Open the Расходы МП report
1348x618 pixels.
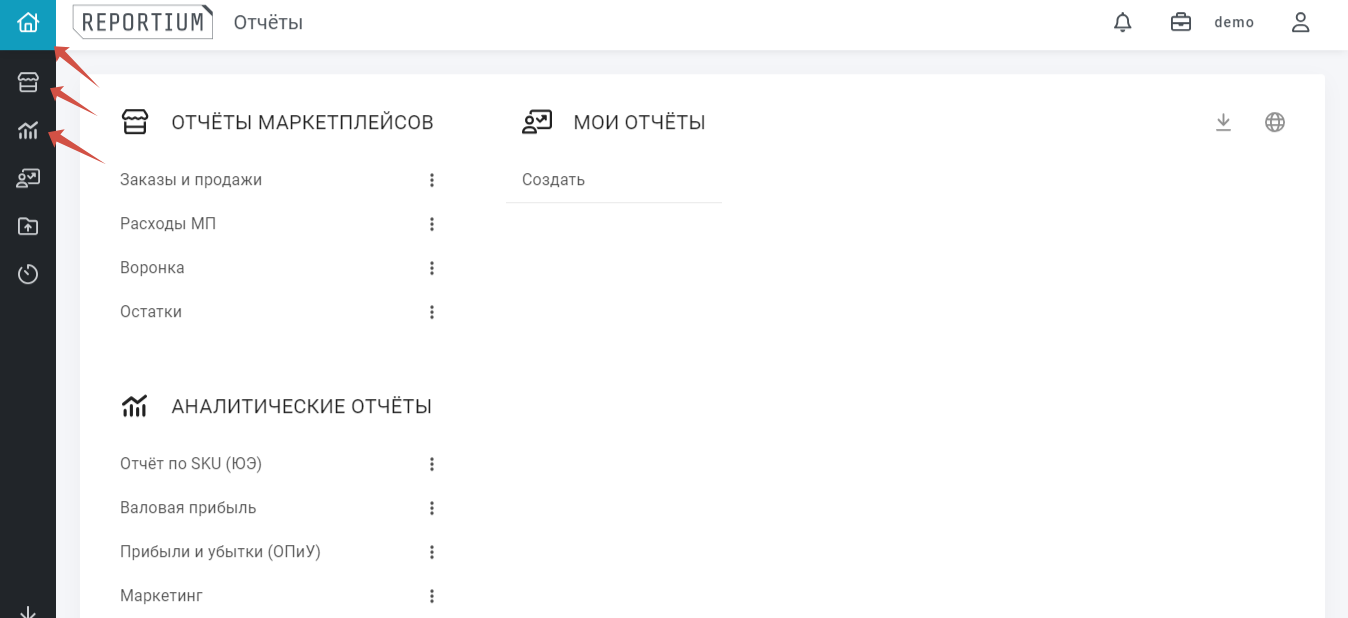168,224
